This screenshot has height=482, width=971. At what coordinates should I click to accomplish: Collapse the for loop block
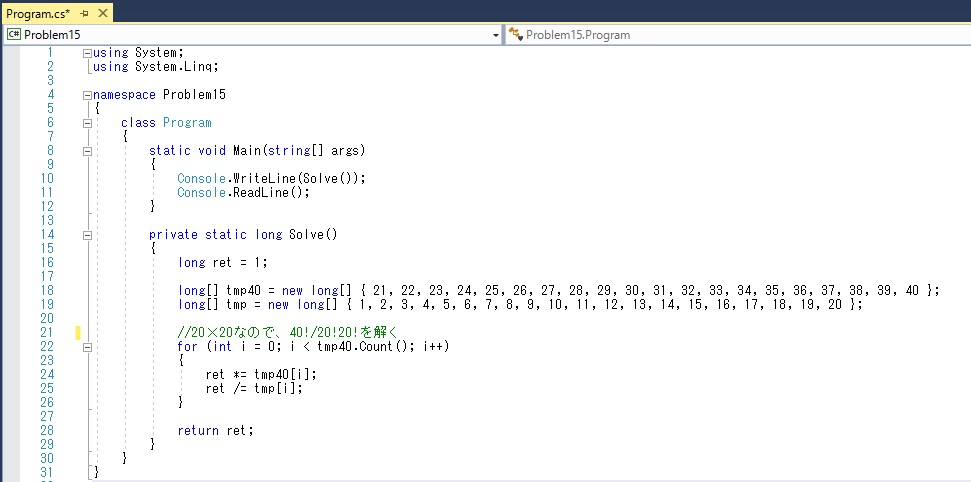pyautogui.click(x=87, y=347)
